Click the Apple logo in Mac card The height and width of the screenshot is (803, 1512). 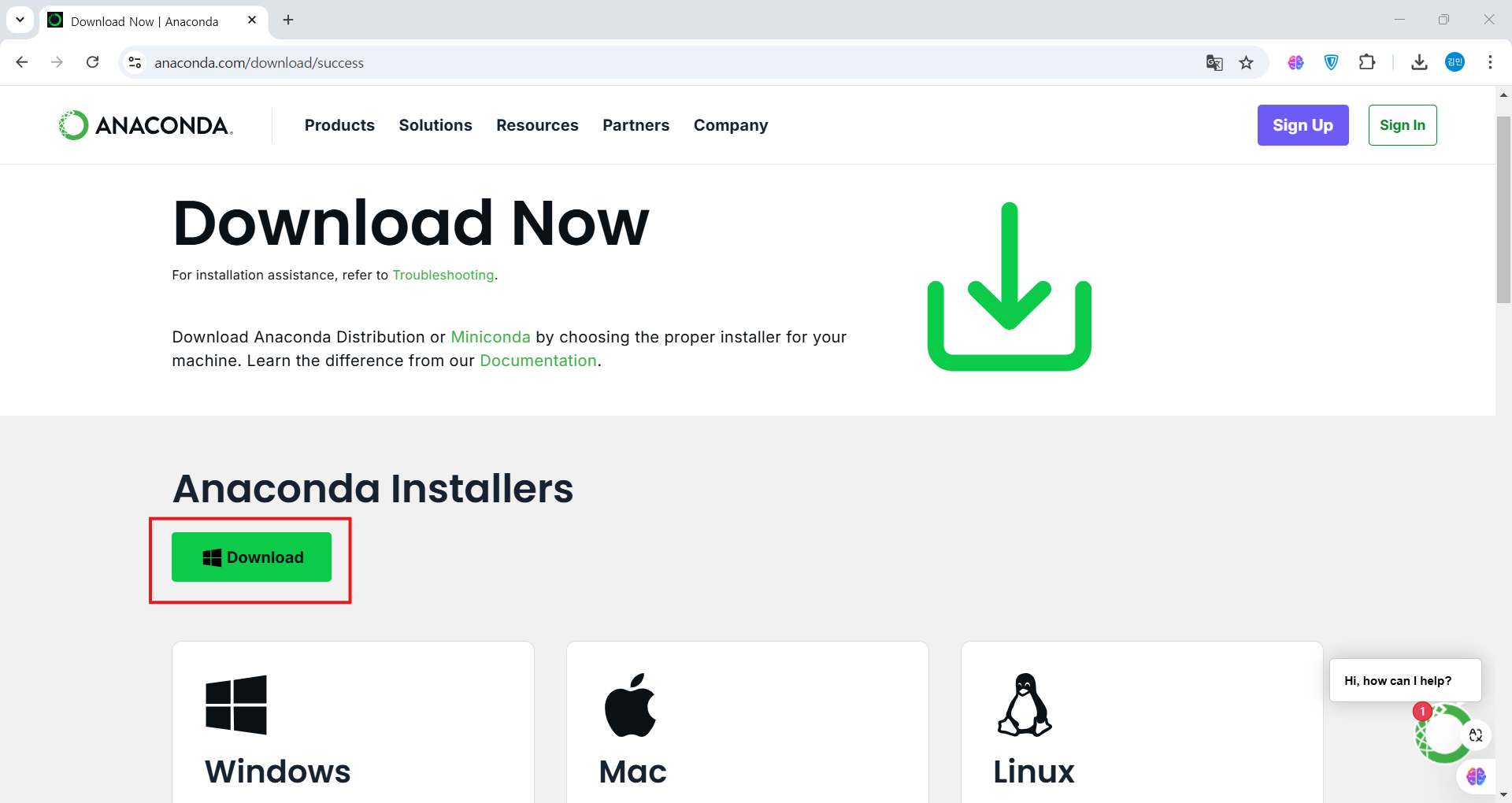630,705
